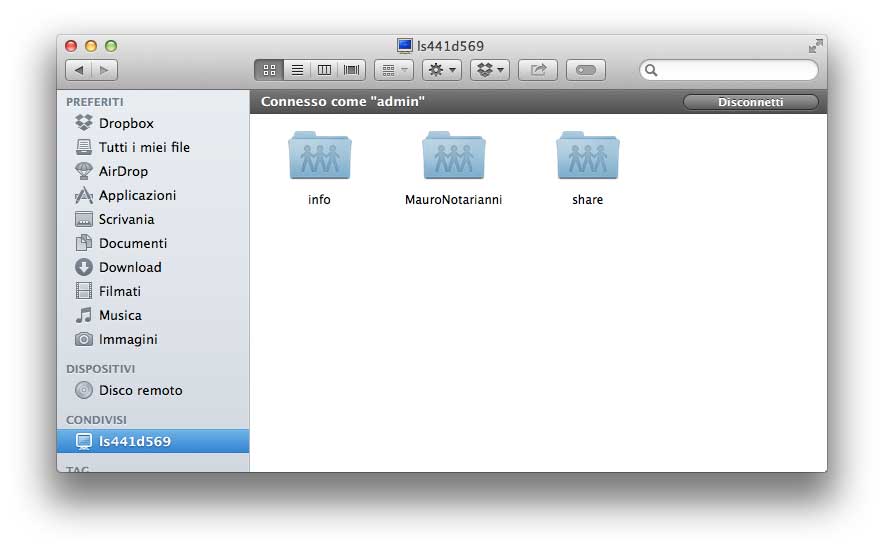Click the Immagini camera icon

coord(84,339)
